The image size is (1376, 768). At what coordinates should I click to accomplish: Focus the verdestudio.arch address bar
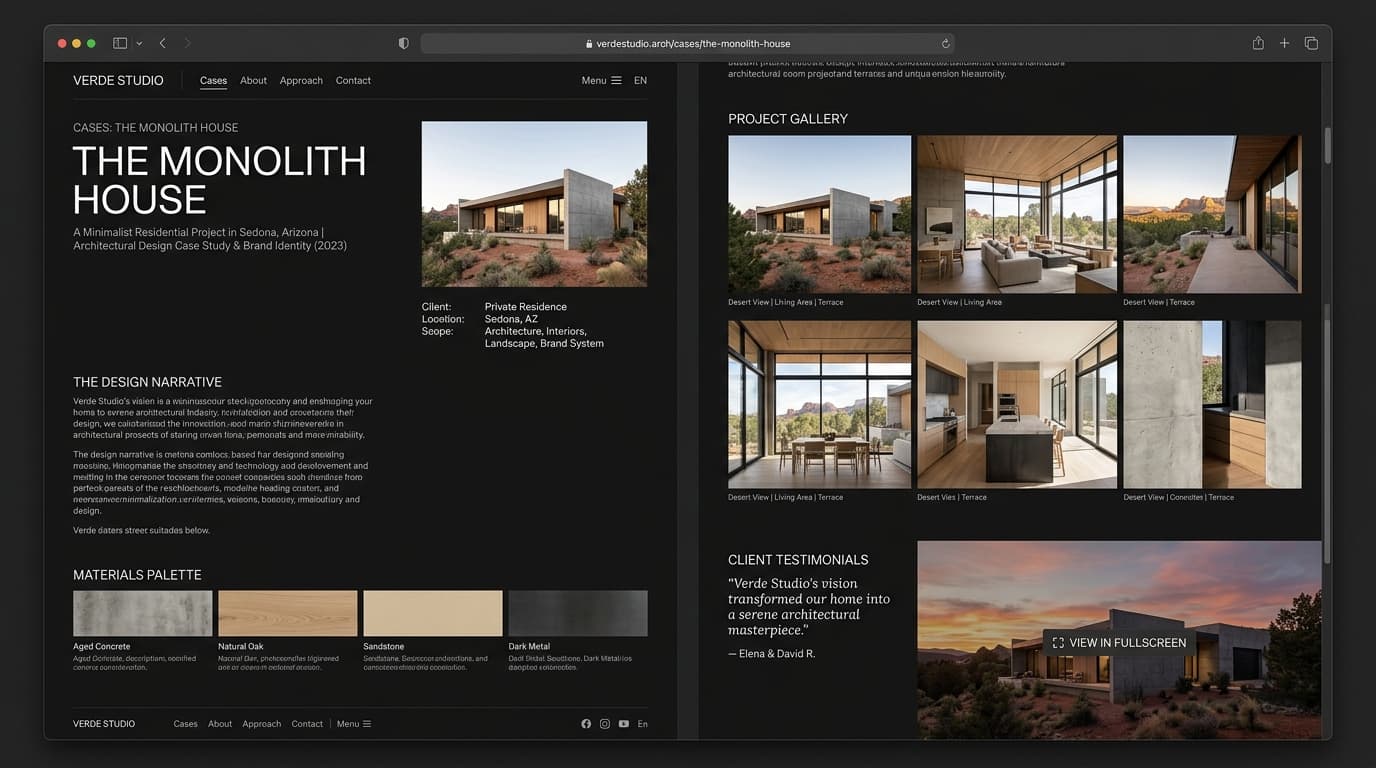pyautogui.click(x=687, y=43)
